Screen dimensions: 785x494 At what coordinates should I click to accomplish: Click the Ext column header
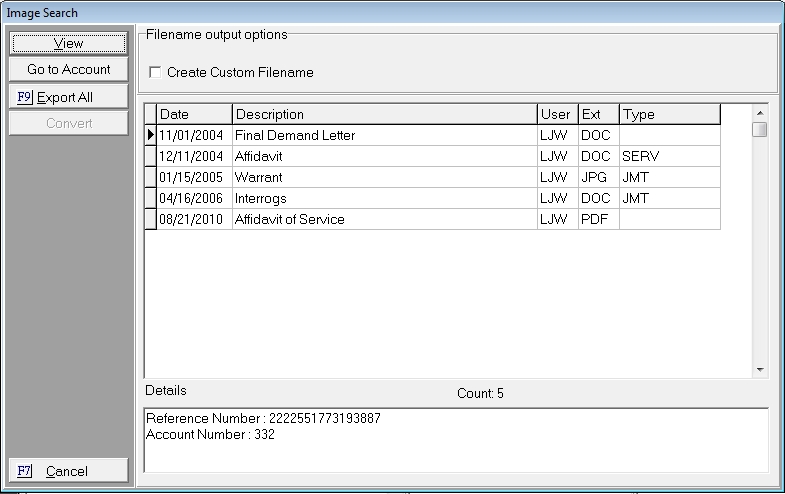[x=598, y=114]
